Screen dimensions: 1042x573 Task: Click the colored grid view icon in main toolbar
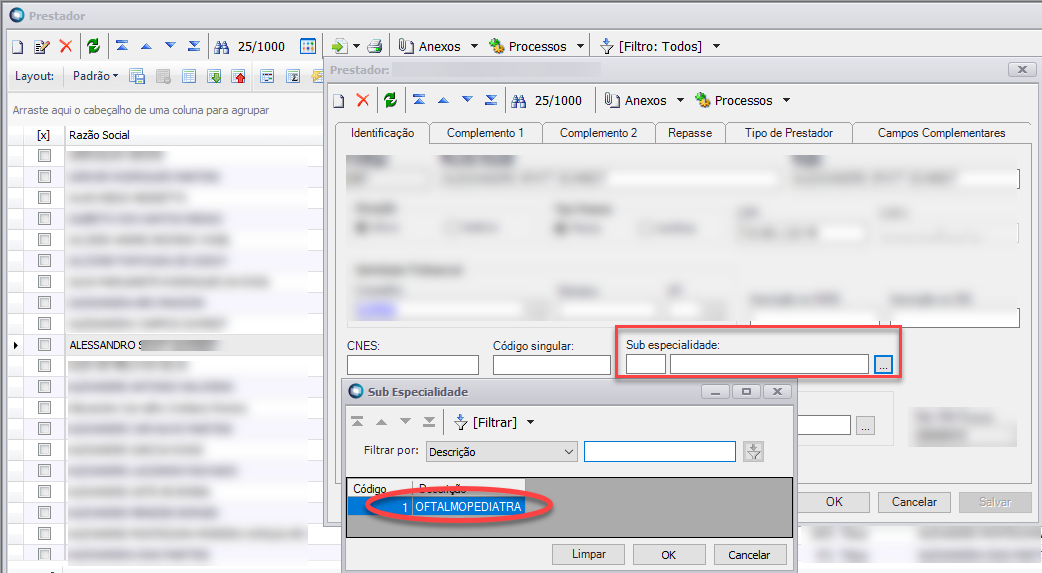[308, 47]
